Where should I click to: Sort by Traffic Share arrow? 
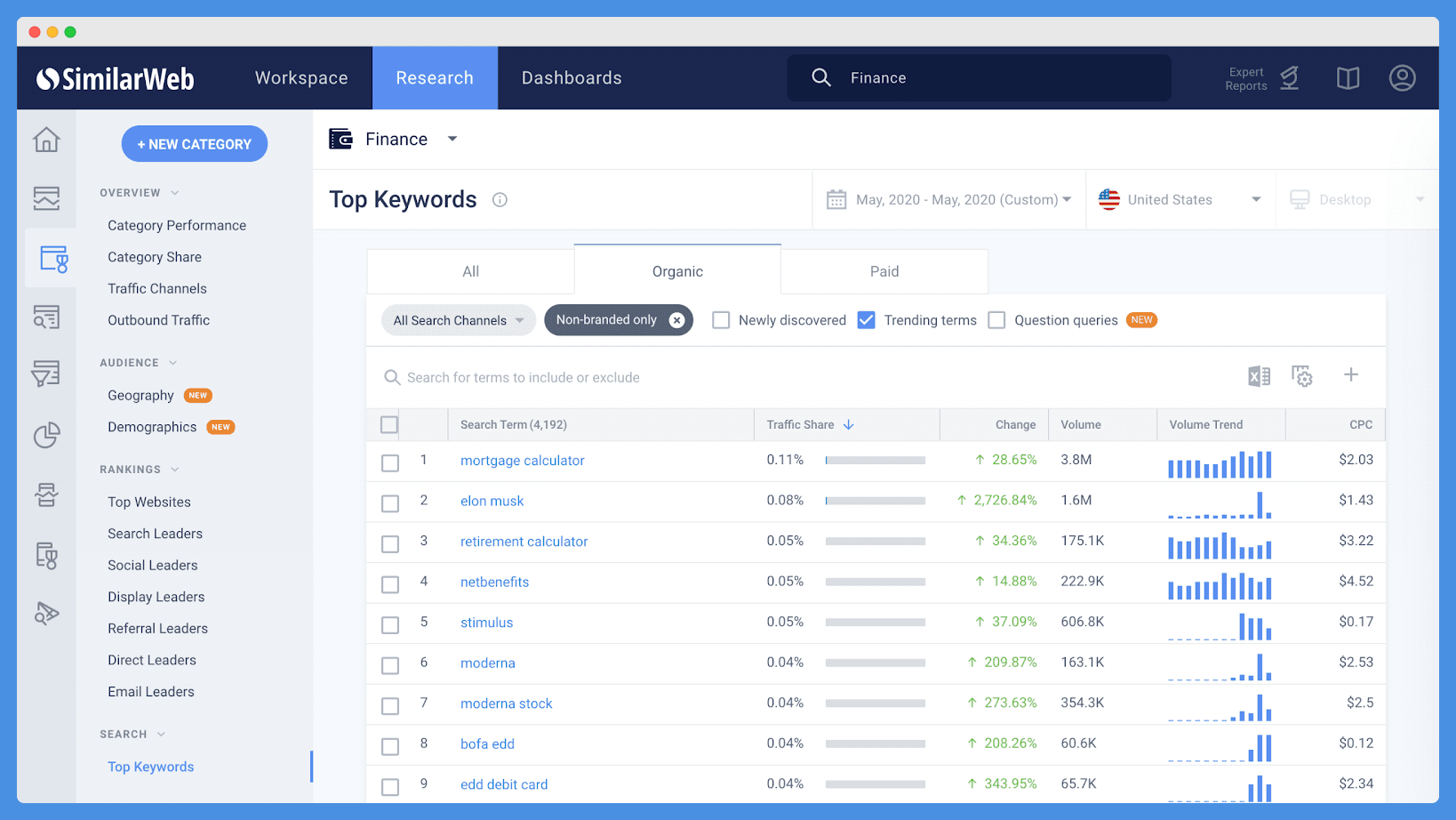tap(848, 425)
